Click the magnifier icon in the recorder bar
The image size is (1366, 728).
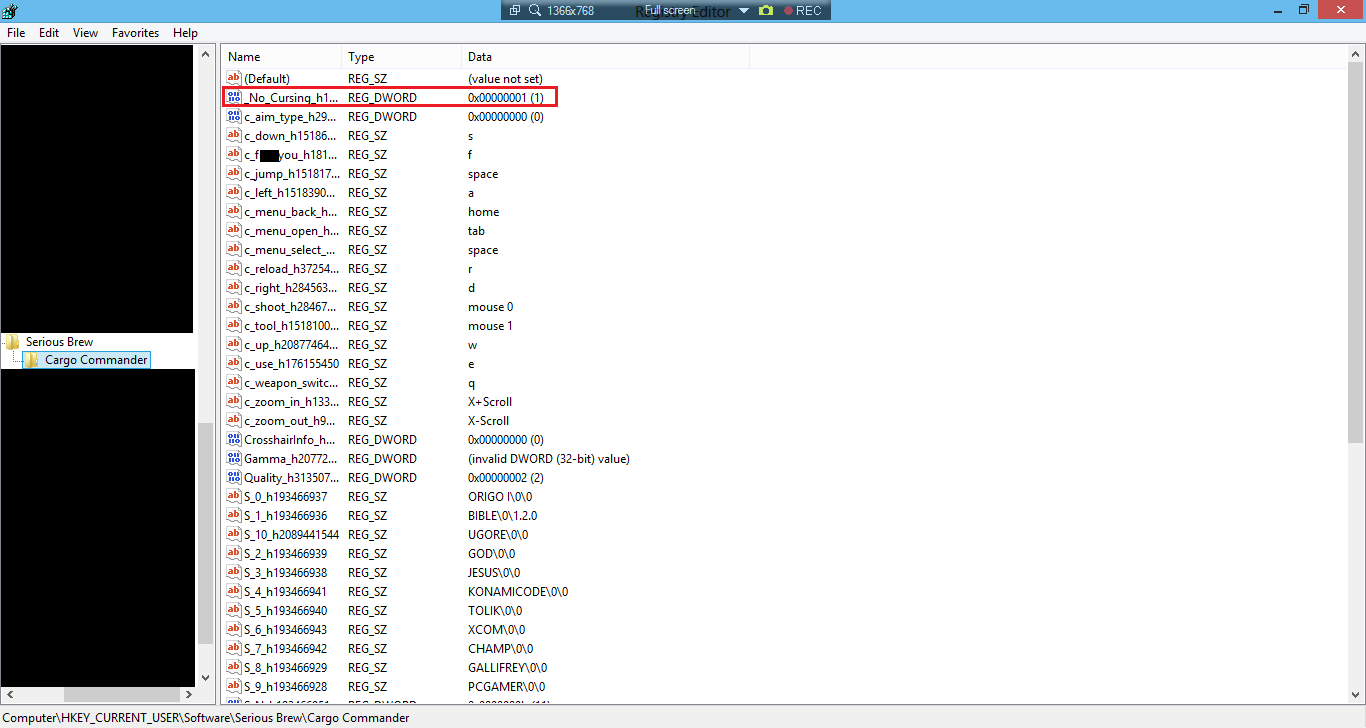(x=535, y=10)
